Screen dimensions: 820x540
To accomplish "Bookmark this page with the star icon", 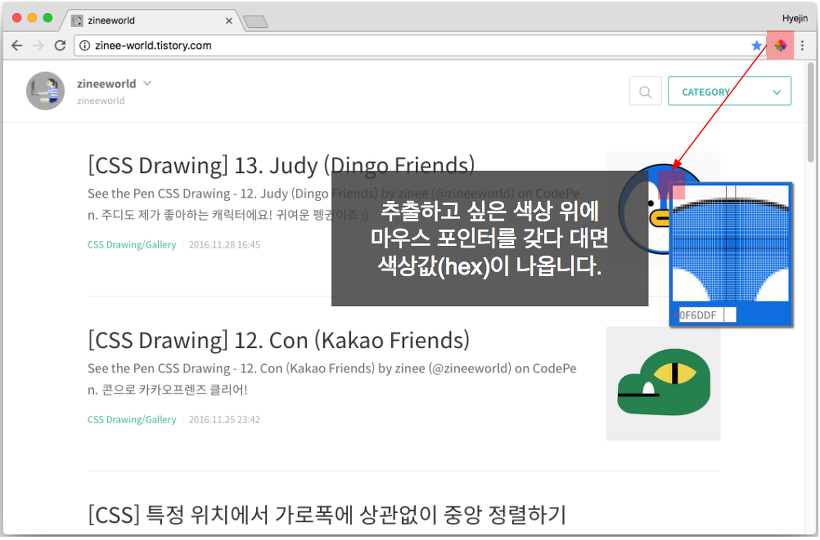I will [757, 45].
